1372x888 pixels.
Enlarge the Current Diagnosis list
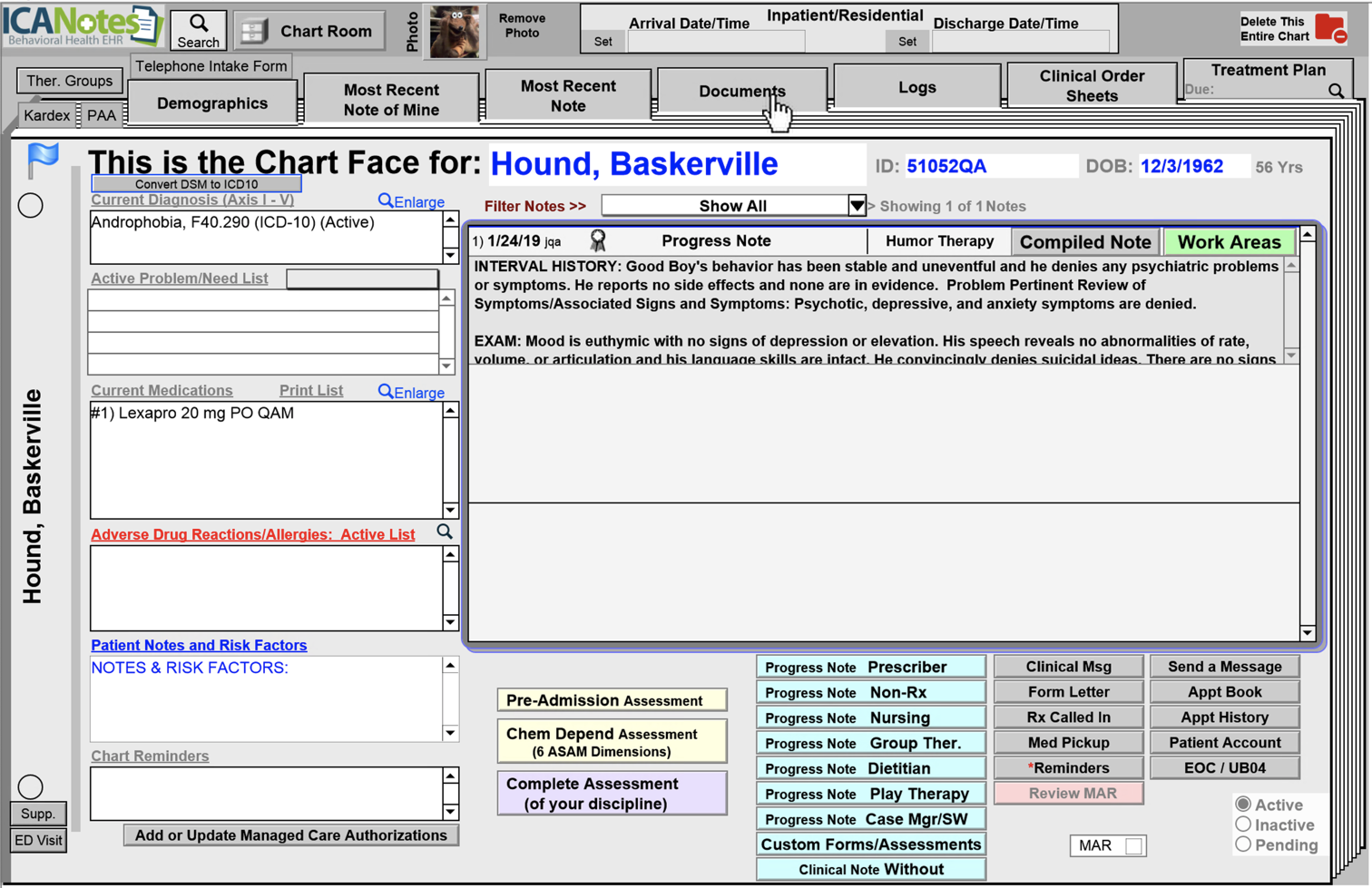coord(411,201)
